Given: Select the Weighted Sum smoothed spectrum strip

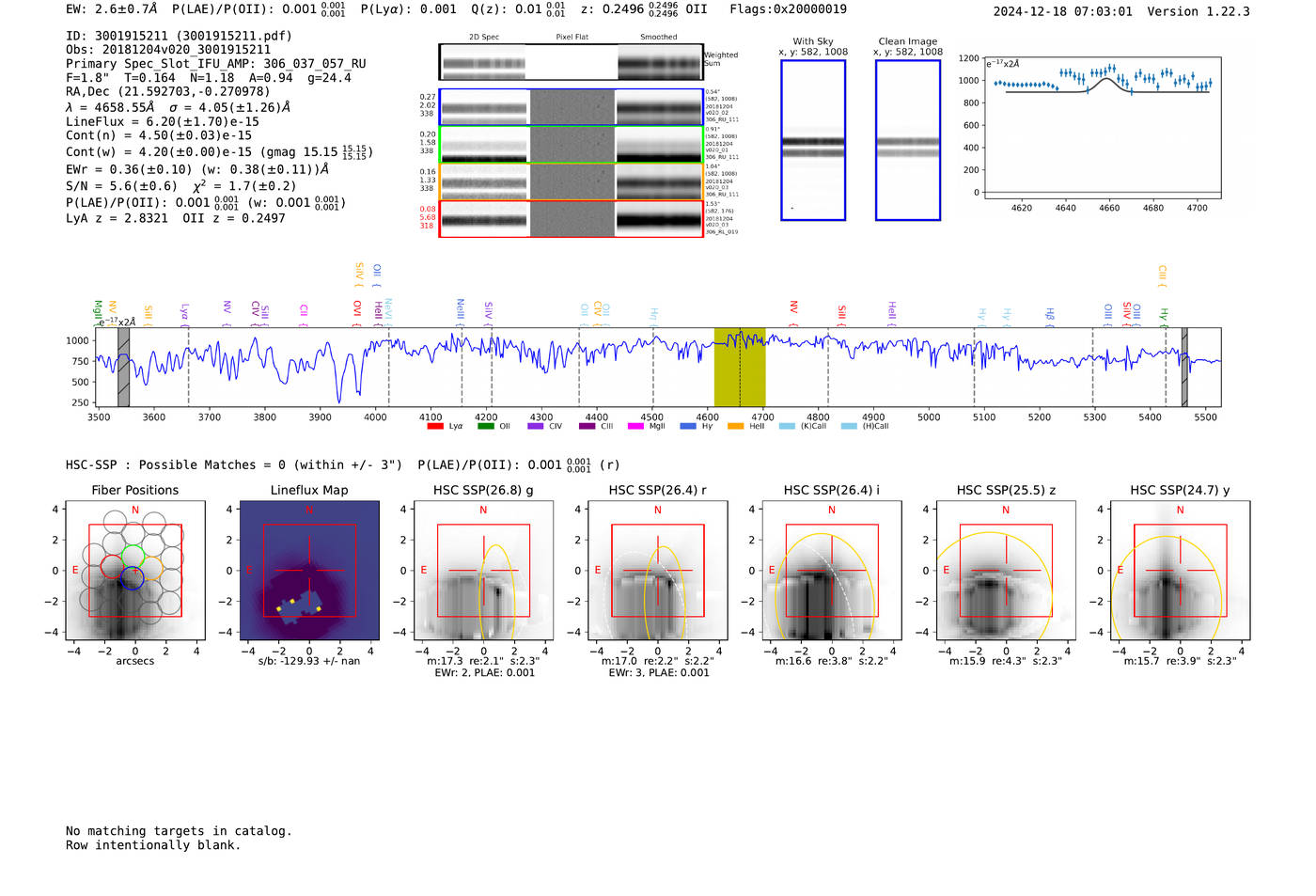Looking at the screenshot, I should [x=659, y=62].
